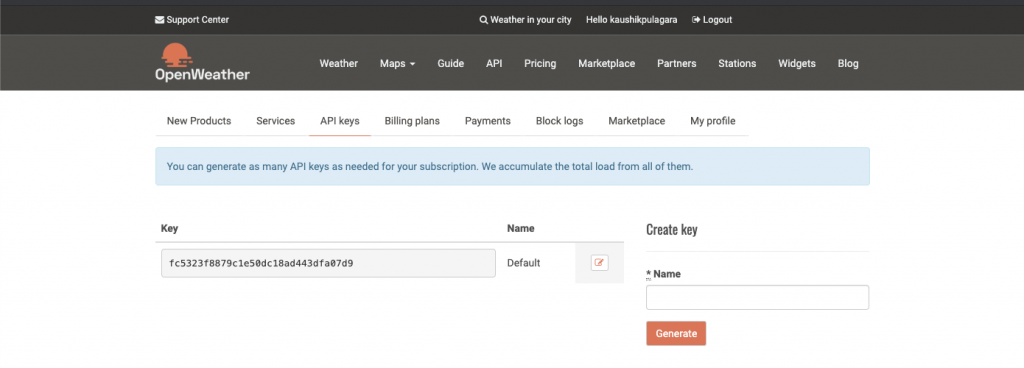The height and width of the screenshot is (368, 1024).
Task: Click Weather in your city search
Action: (x=525, y=20)
